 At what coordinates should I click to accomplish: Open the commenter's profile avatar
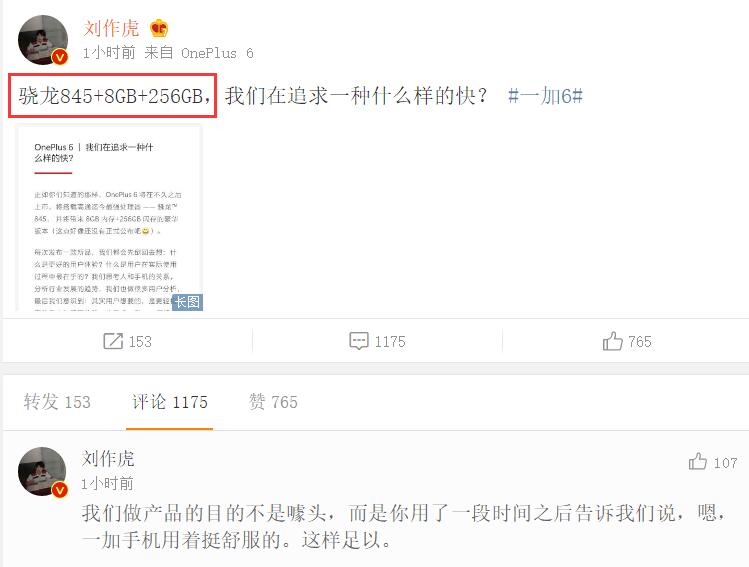43,471
